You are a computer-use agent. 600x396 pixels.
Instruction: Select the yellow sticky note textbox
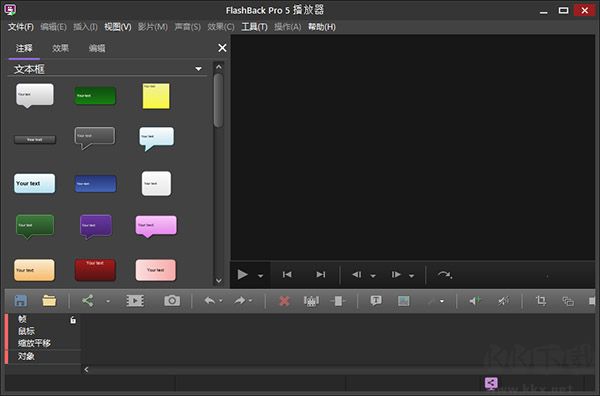click(156, 96)
